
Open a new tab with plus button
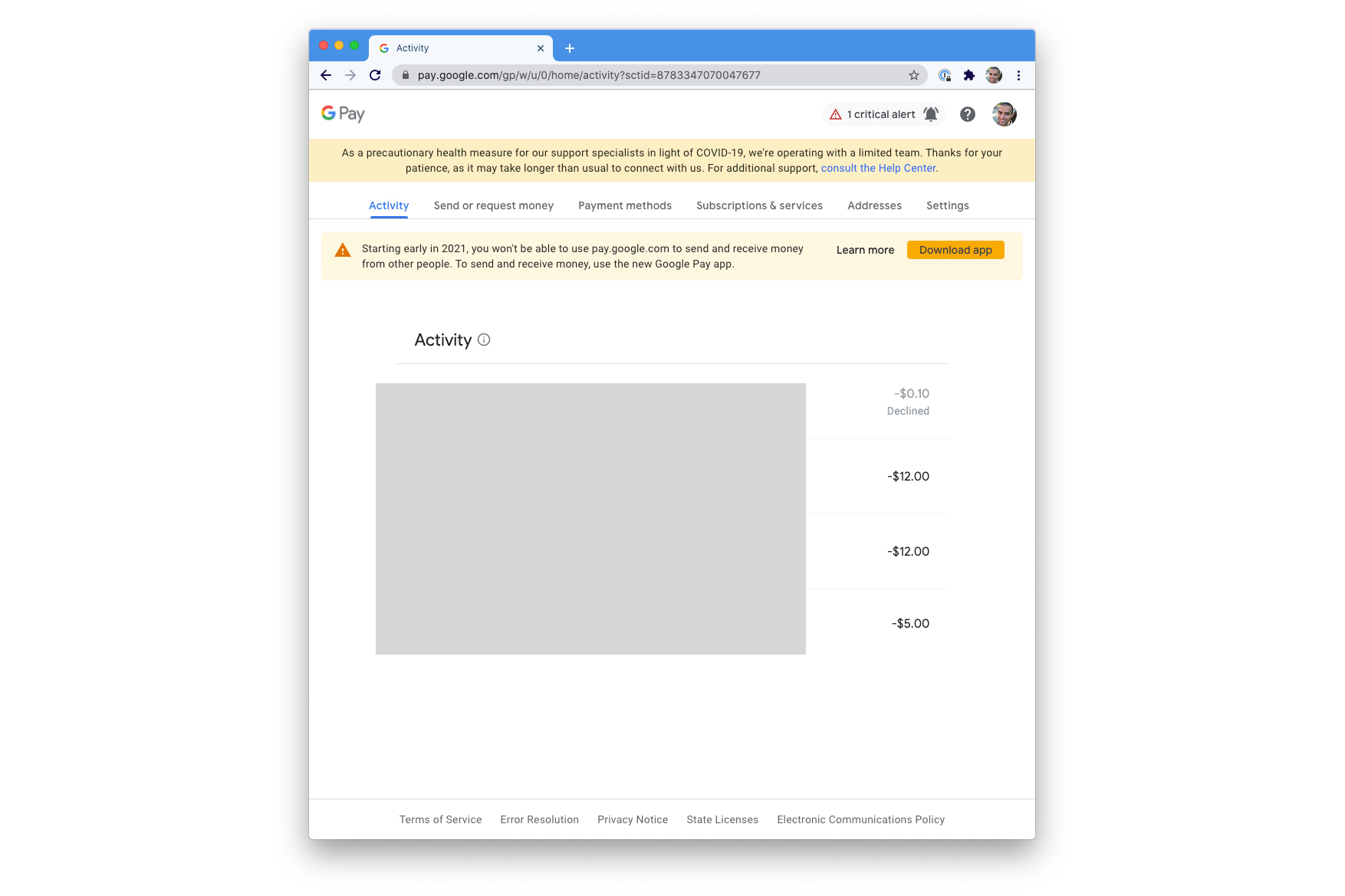pyautogui.click(x=570, y=48)
